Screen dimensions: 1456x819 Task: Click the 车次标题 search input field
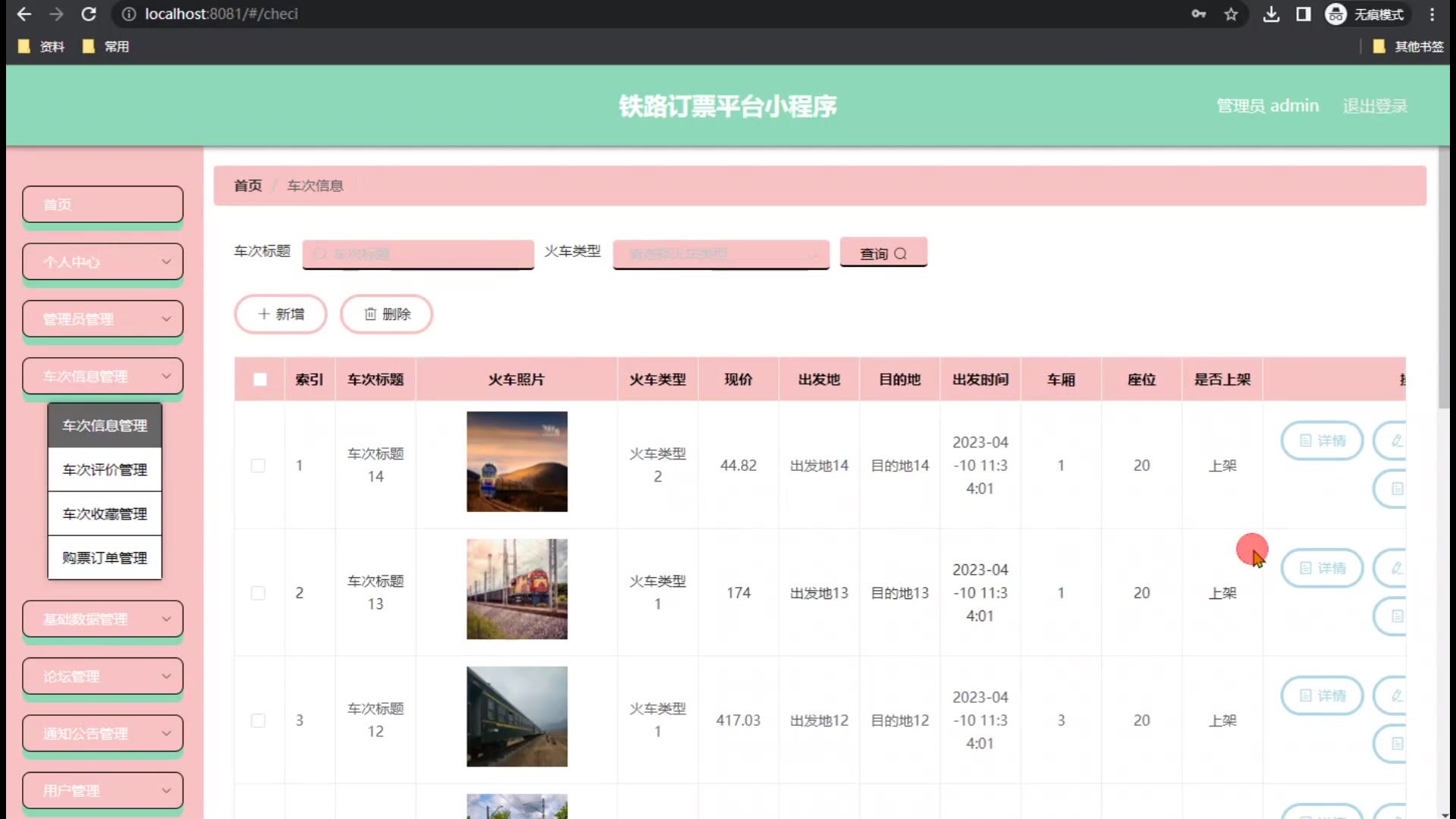[419, 254]
